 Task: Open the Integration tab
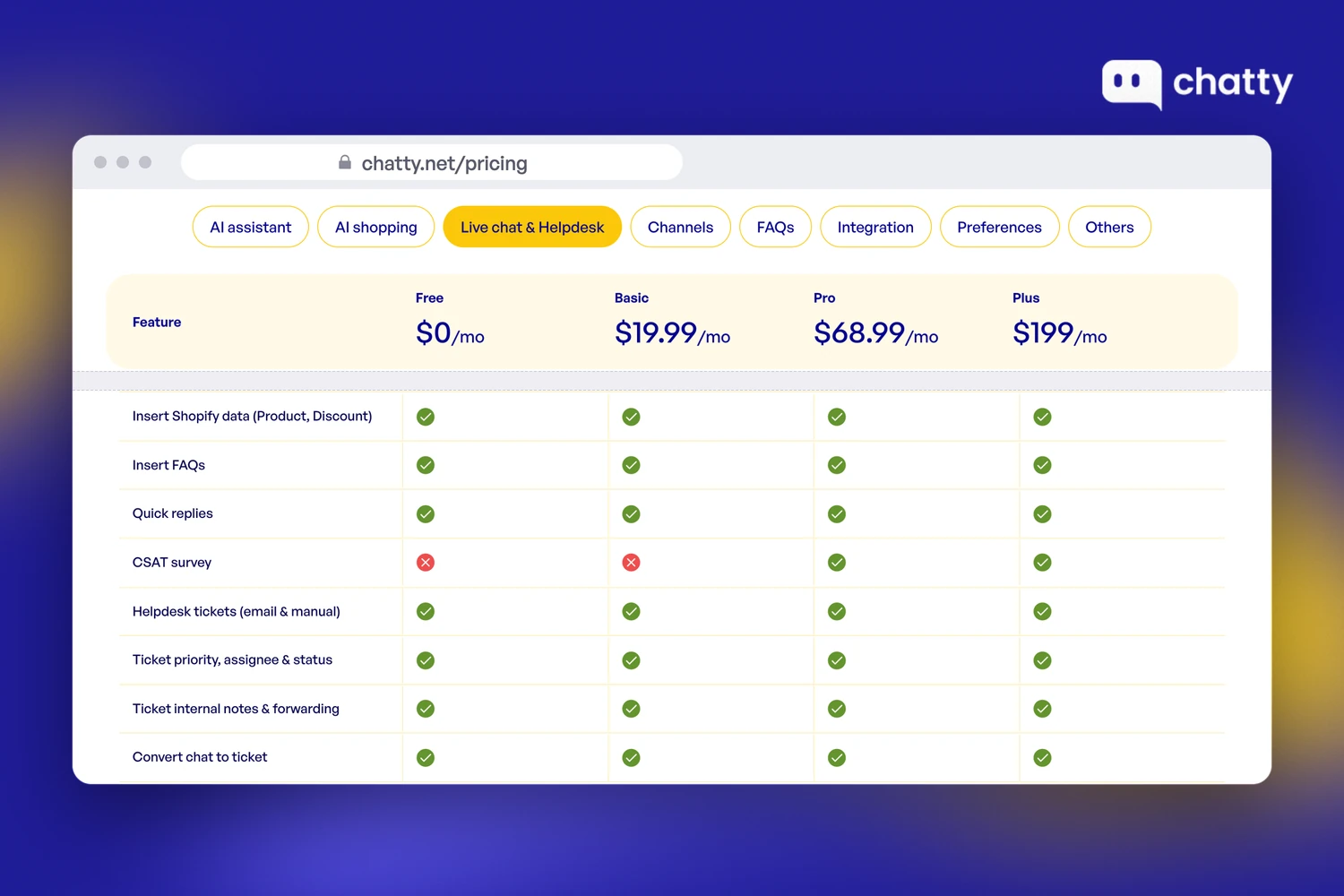[x=875, y=227]
